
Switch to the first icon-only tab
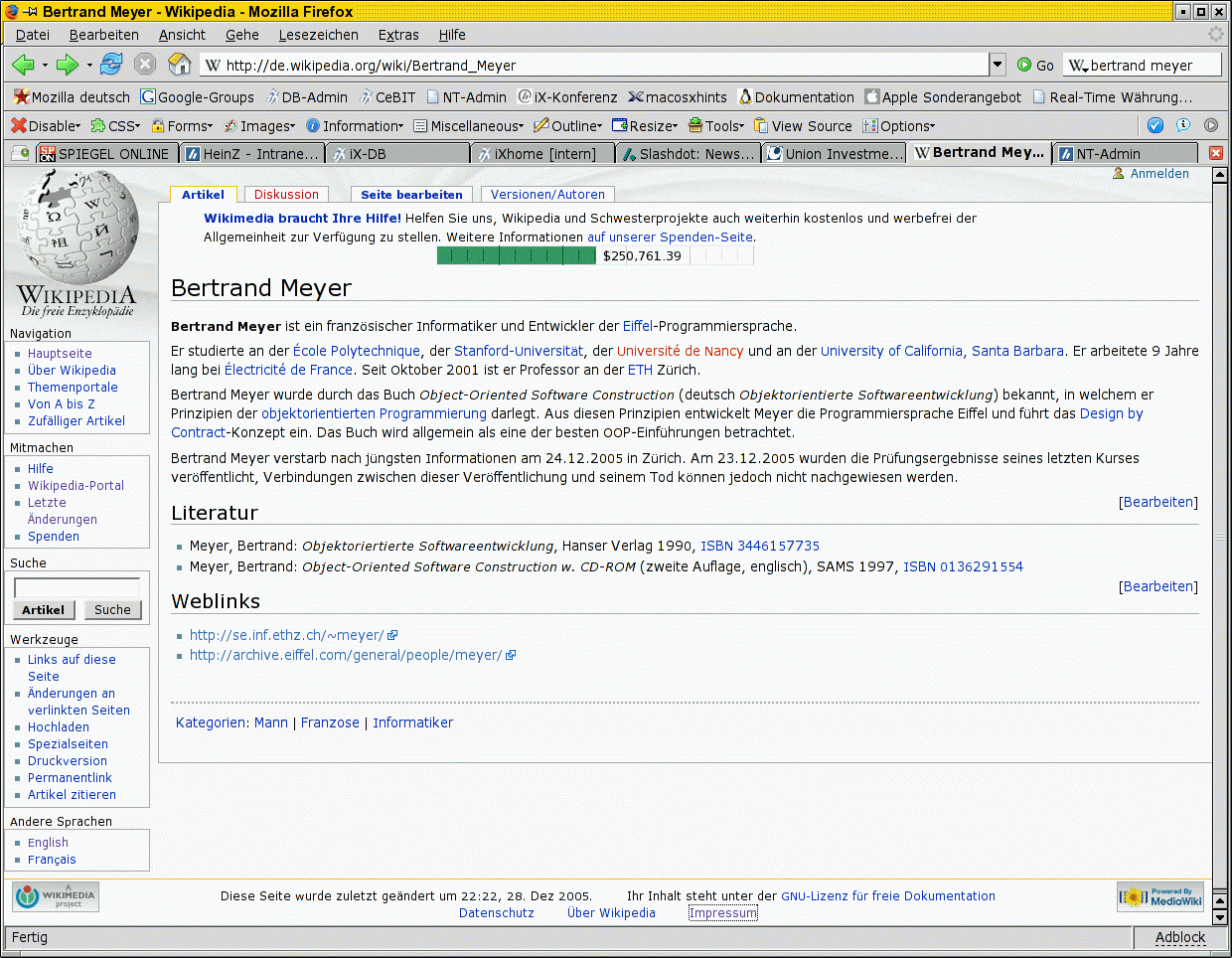(x=20, y=153)
